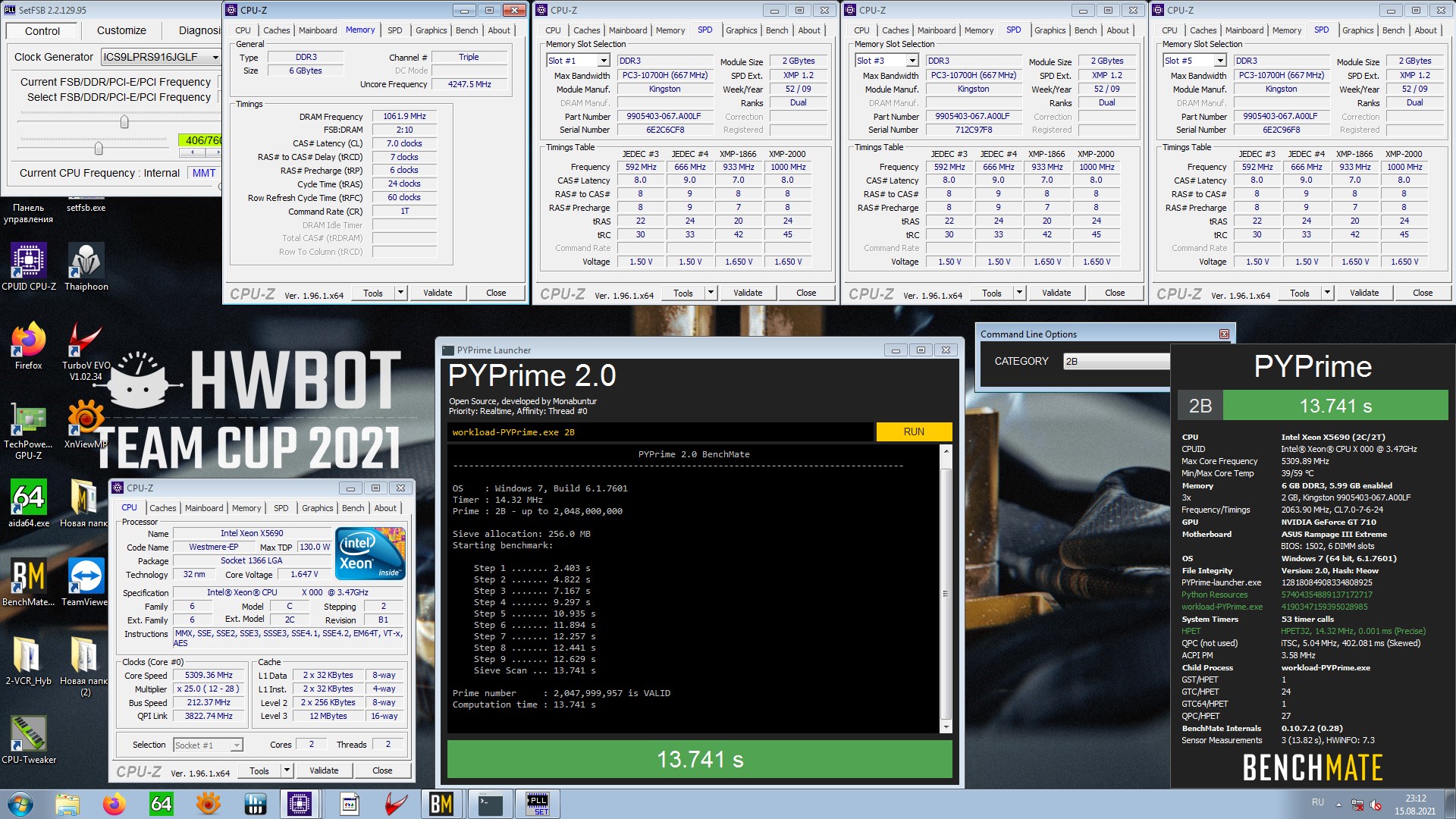Viewport: 1456px width, 819px height.
Task: Select the TeamViewer desktop shortcut
Action: (x=85, y=582)
